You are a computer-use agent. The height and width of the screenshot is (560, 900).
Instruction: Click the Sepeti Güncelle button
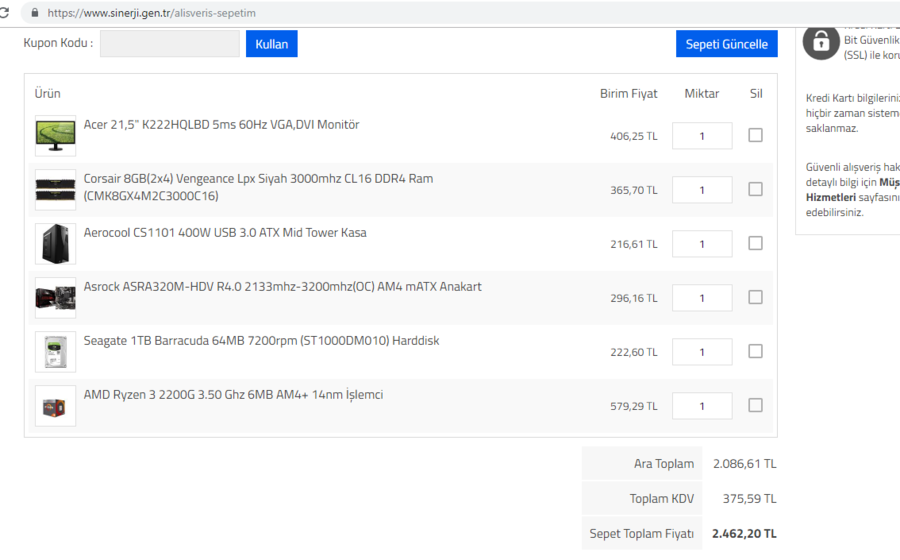pos(727,44)
